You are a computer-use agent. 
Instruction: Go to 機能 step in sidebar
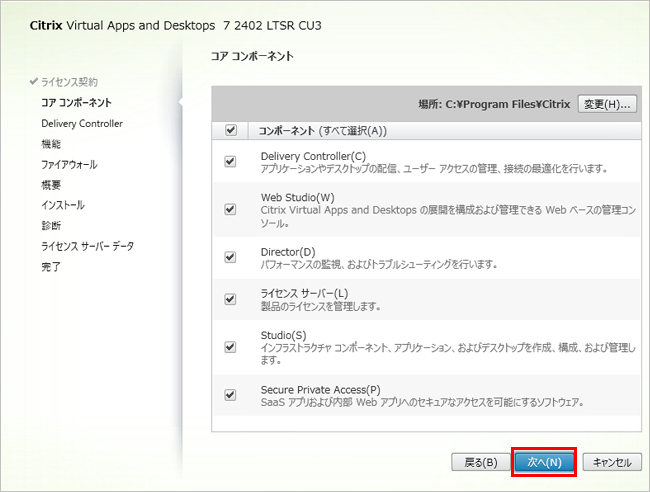[x=51, y=144]
